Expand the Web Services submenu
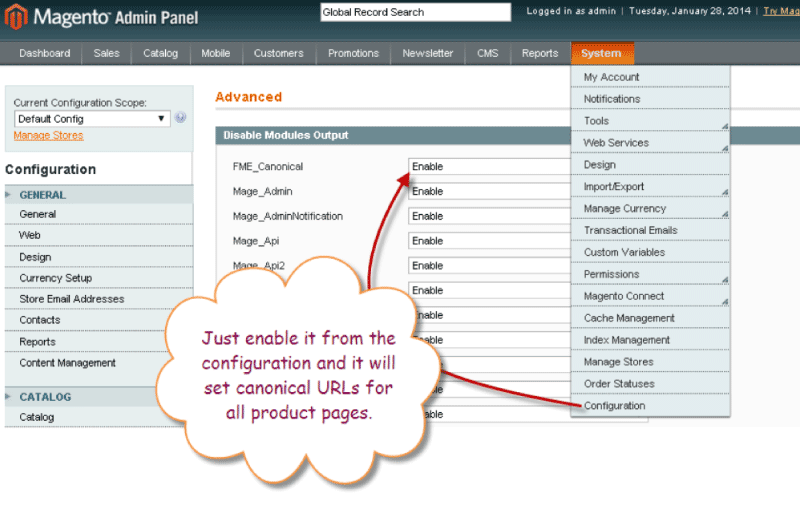This screenshot has height=530, width=800. 650,143
